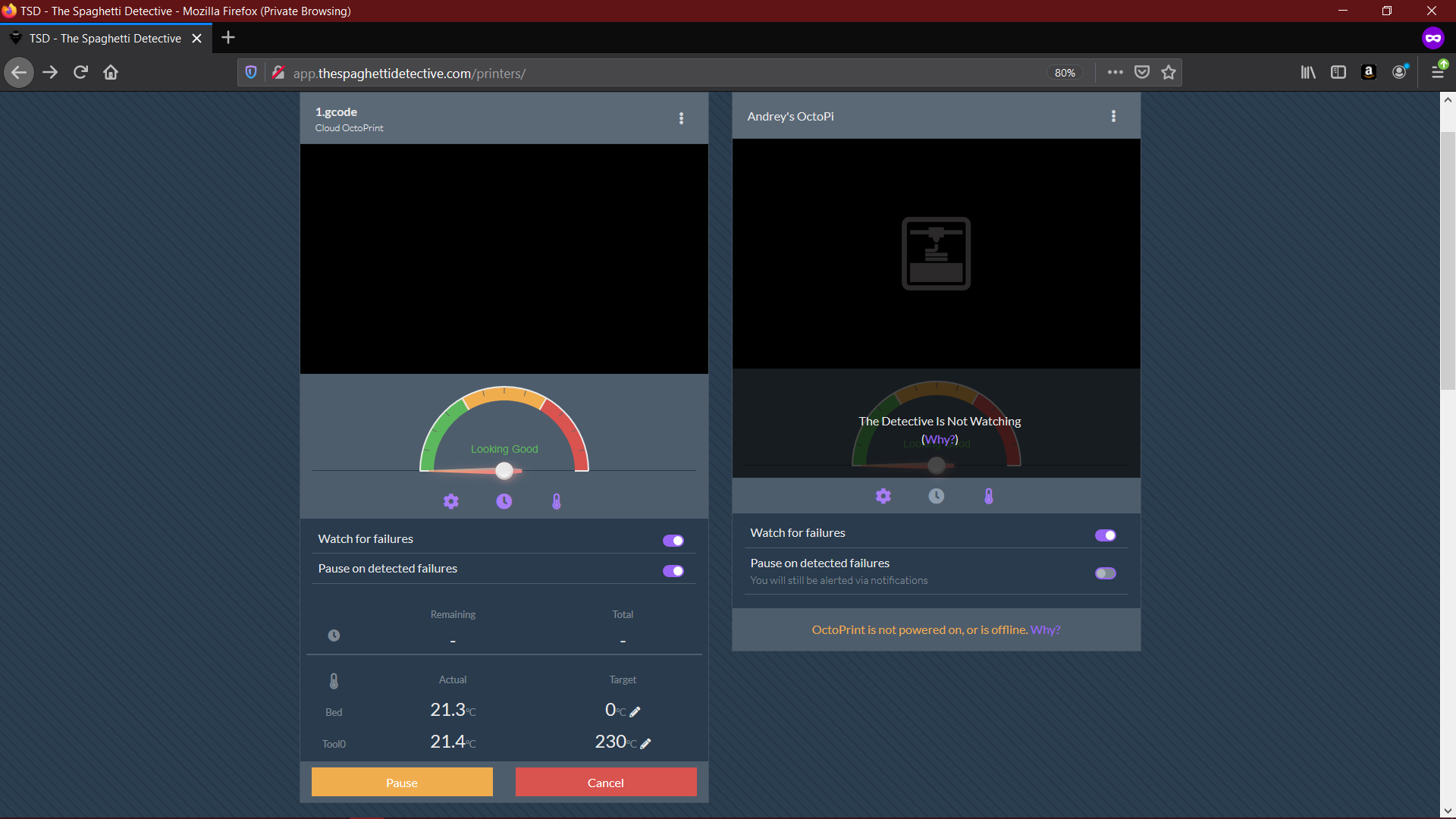The width and height of the screenshot is (1456, 819).
Task: Click the failure gauge slider knob on 1.gcode
Action: point(504,471)
